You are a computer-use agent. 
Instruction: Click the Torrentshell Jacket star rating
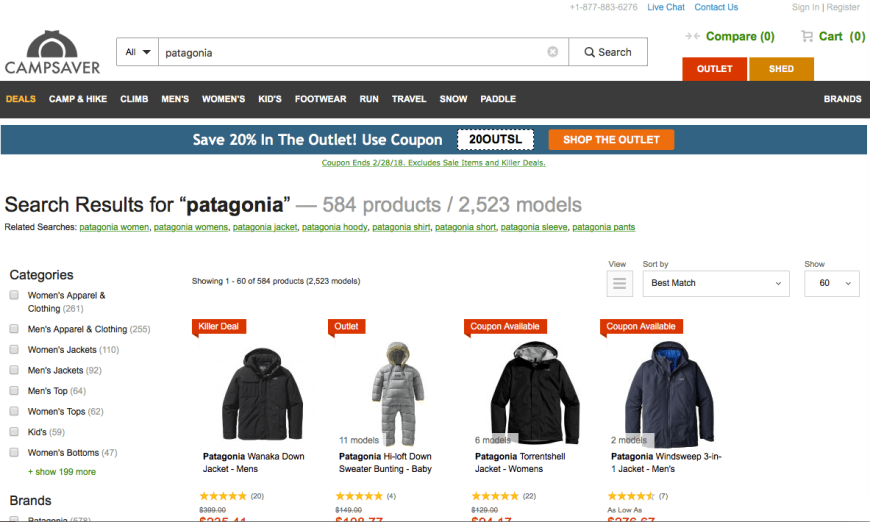(495, 496)
